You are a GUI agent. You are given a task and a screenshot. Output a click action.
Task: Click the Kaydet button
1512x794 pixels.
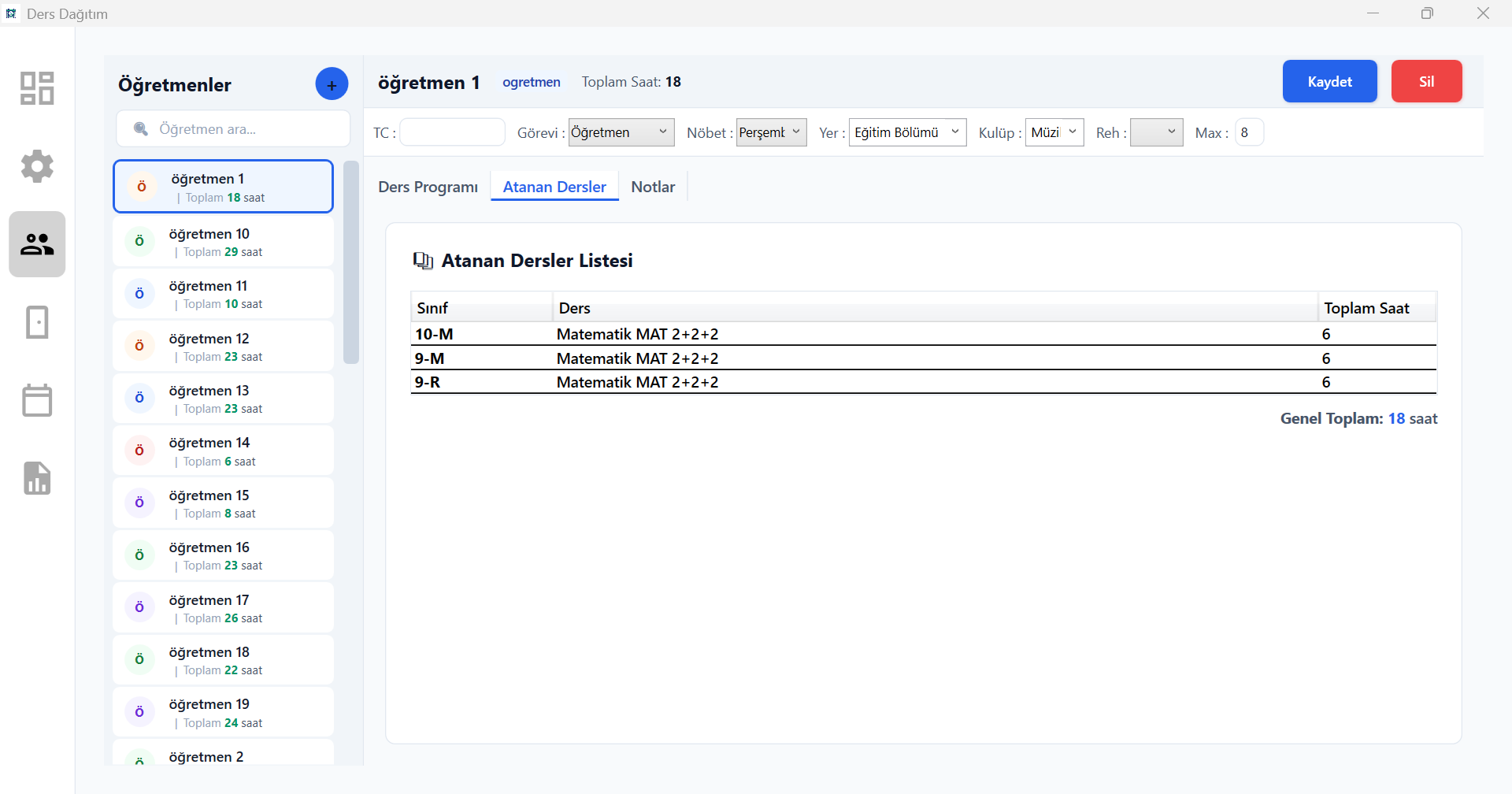click(1329, 81)
